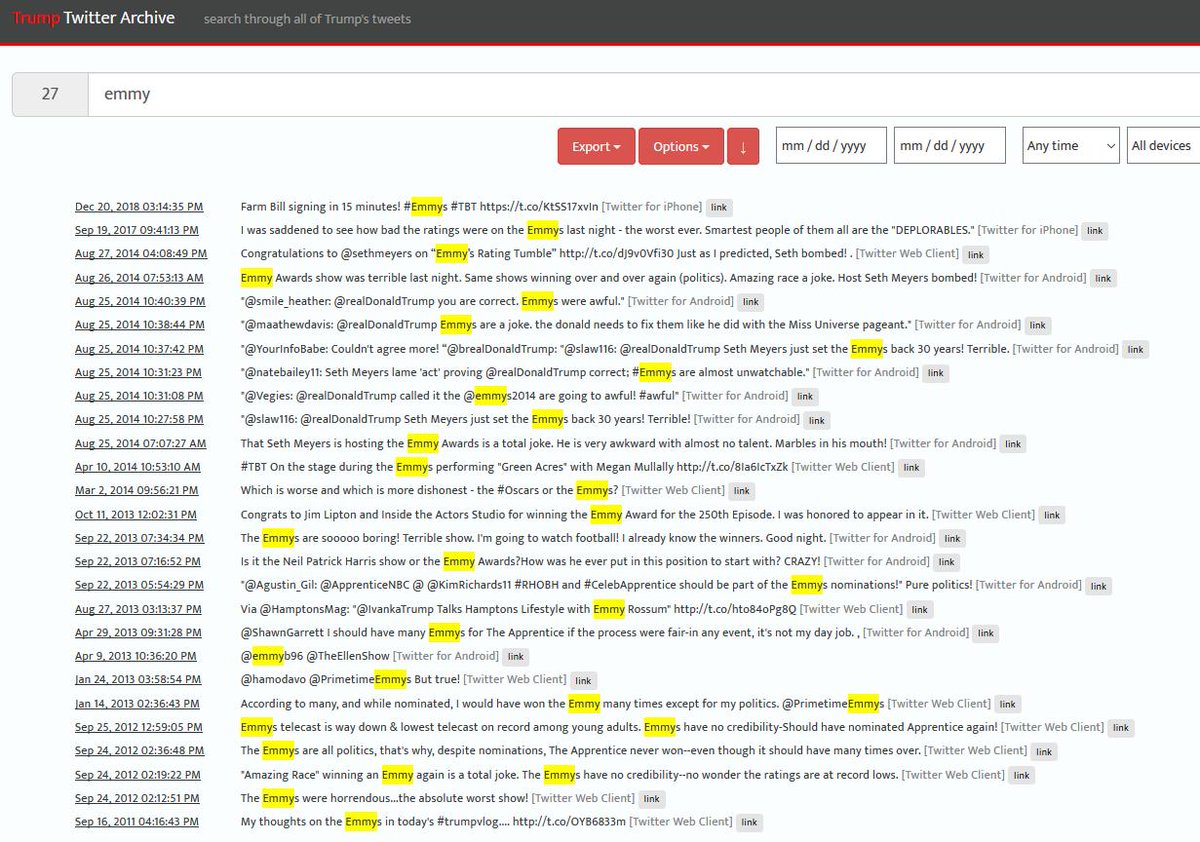Open date link Oct 11, 2013 12:02:31 PM
The width and height of the screenshot is (1200, 842).
coord(136,515)
